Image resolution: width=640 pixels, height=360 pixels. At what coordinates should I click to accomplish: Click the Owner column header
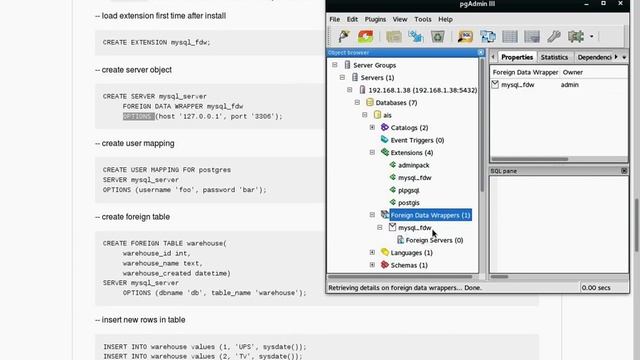pyautogui.click(x=573, y=72)
